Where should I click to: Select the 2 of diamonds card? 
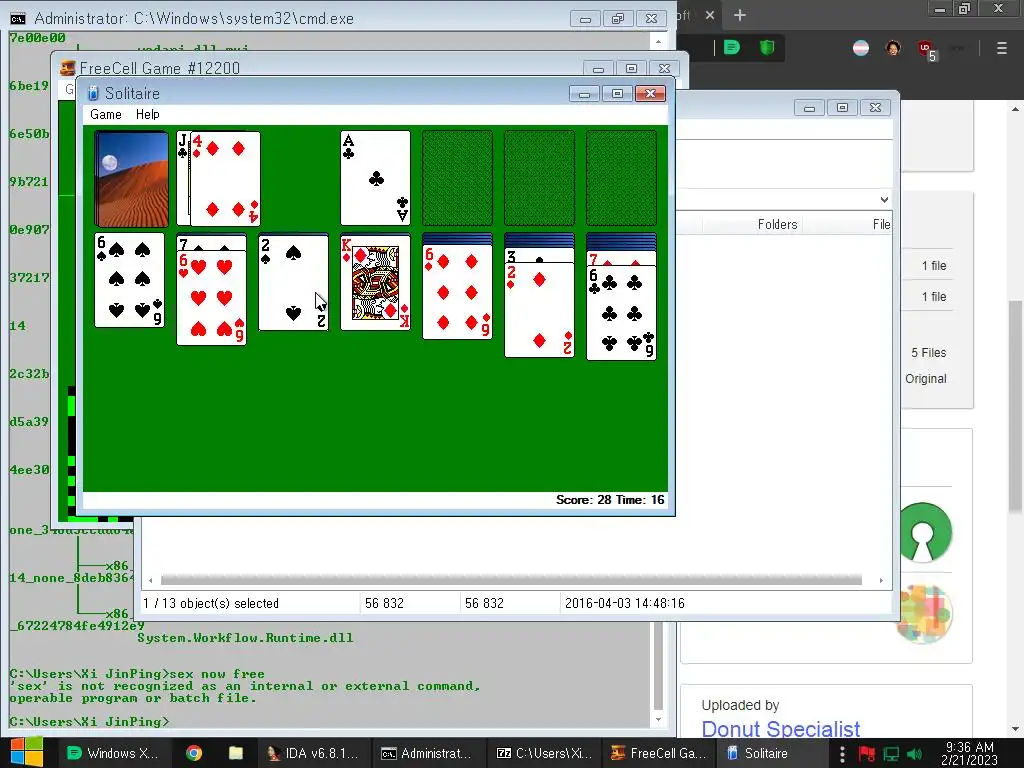click(539, 310)
